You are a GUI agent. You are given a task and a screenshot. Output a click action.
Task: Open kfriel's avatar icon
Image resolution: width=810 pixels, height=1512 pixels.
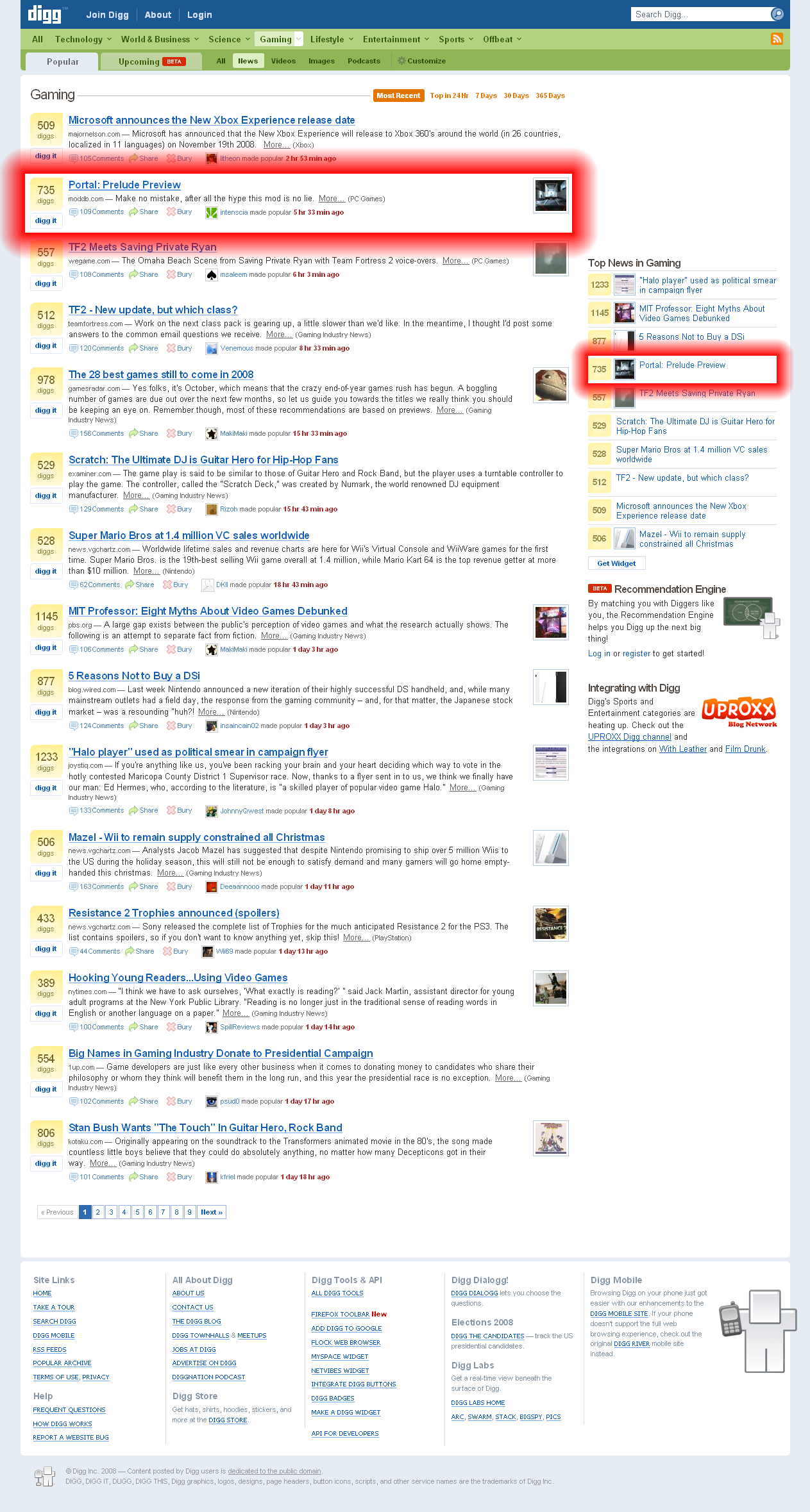pos(211,1177)
